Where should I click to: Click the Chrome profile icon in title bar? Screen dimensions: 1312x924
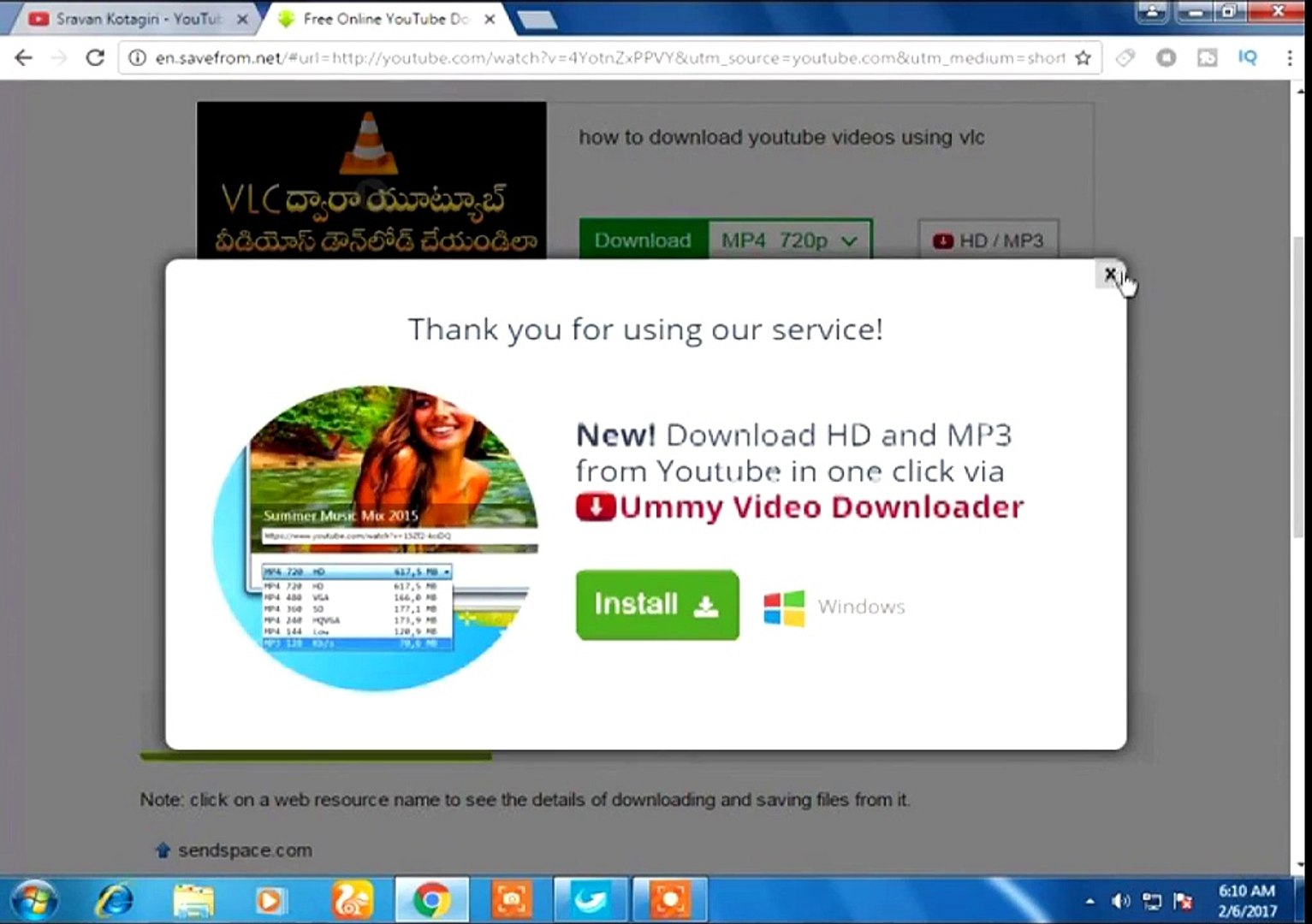(1152, 12)
